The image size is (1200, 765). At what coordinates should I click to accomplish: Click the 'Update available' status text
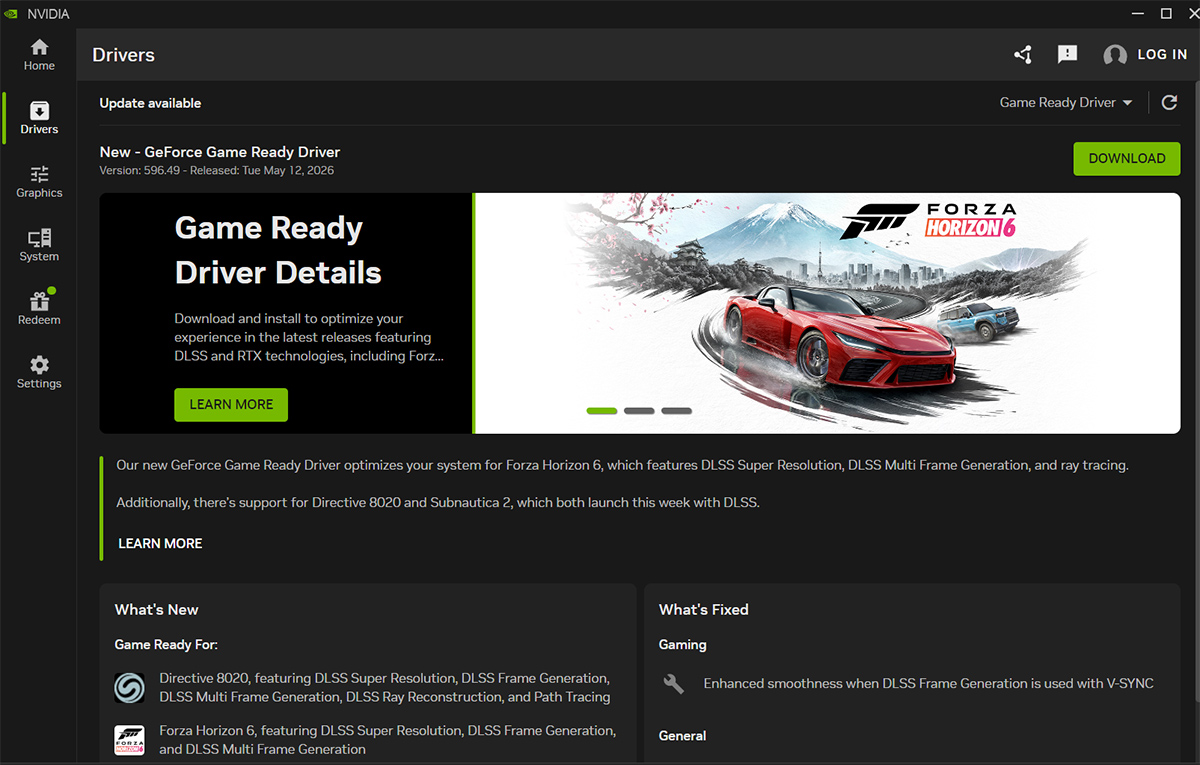click(x=150, y=103)
